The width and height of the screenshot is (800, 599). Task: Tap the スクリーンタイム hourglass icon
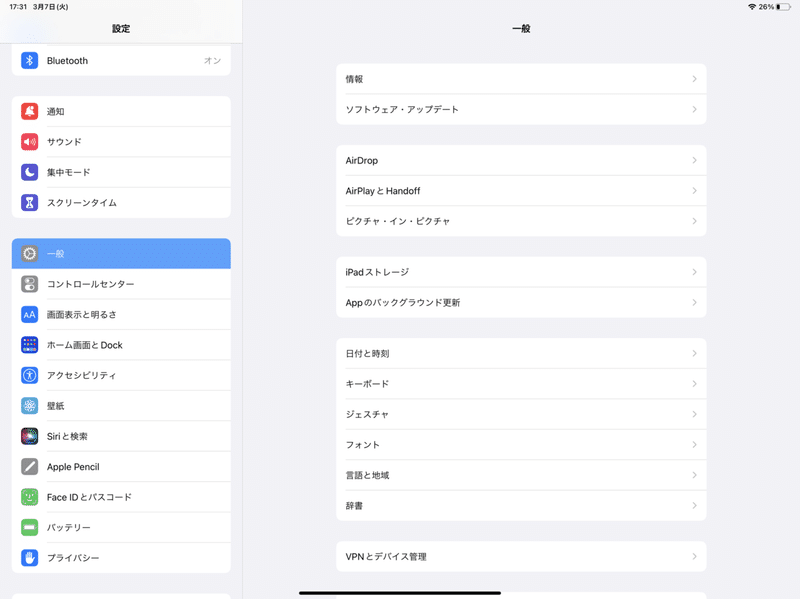tap(30, 203)
